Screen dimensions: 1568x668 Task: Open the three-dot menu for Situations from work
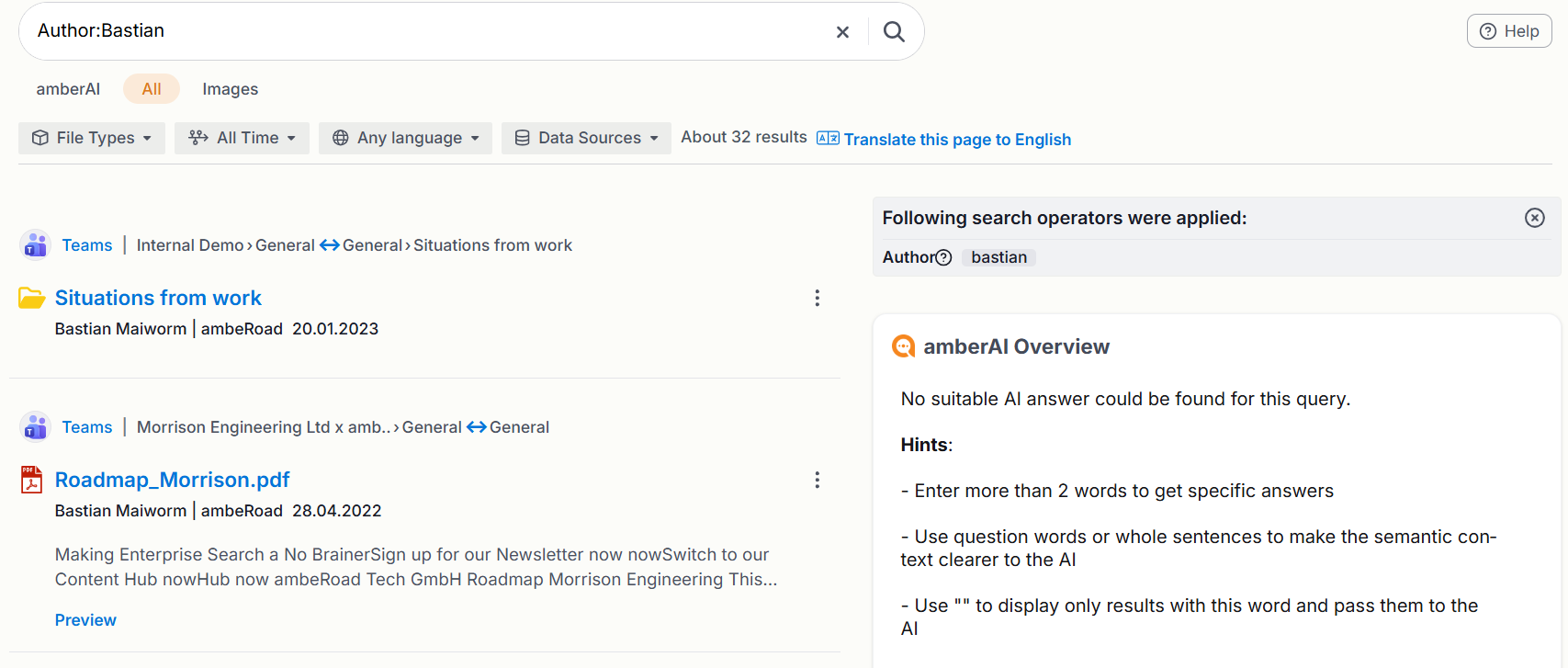point(817,298)
